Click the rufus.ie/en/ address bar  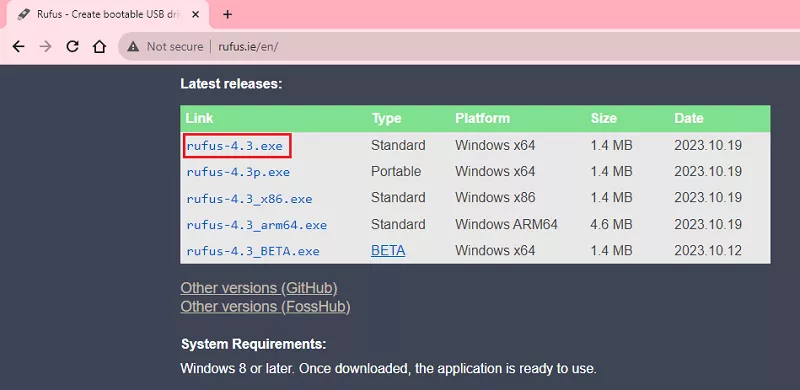(x=459, y=46)
